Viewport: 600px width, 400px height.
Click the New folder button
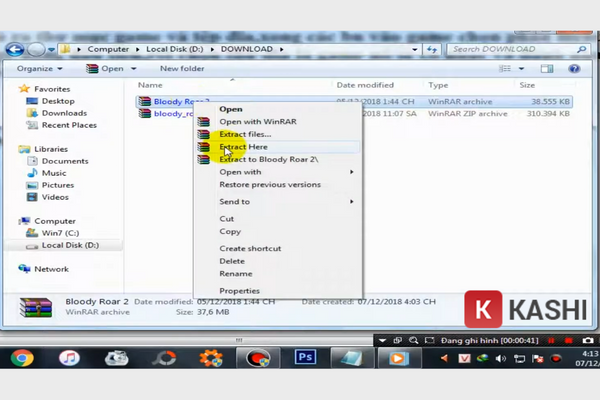coord(181,69)
